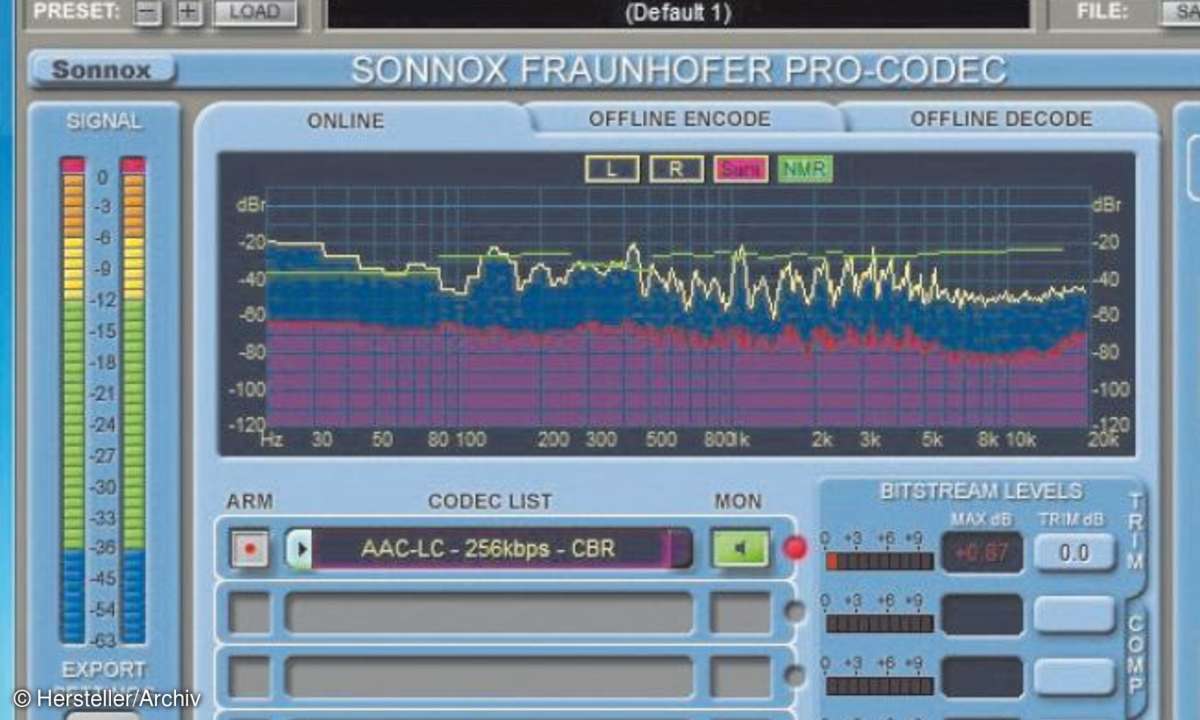Screen dimensions: 1200x720
Task: Click the 10k frequency axis label
Action: (x=1020, y=439)
